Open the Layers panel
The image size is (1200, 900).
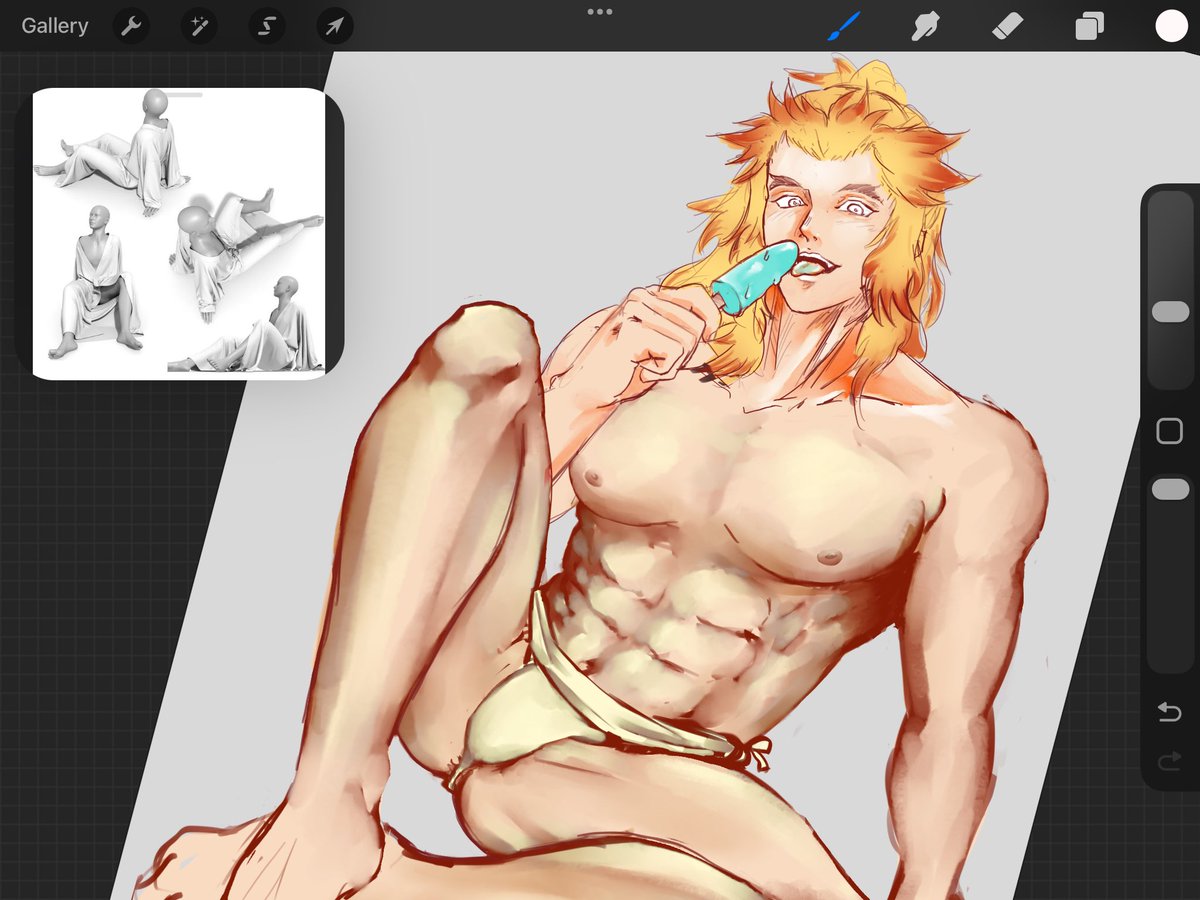pyautogui.click(x=1089, y=26)
